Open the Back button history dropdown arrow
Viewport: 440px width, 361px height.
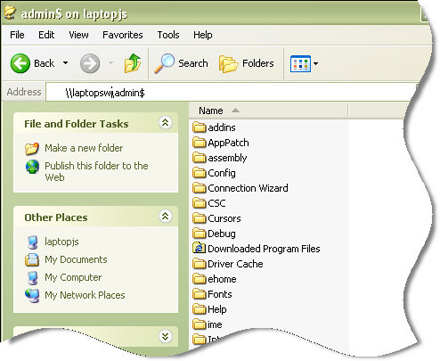[x=66, y=63]
